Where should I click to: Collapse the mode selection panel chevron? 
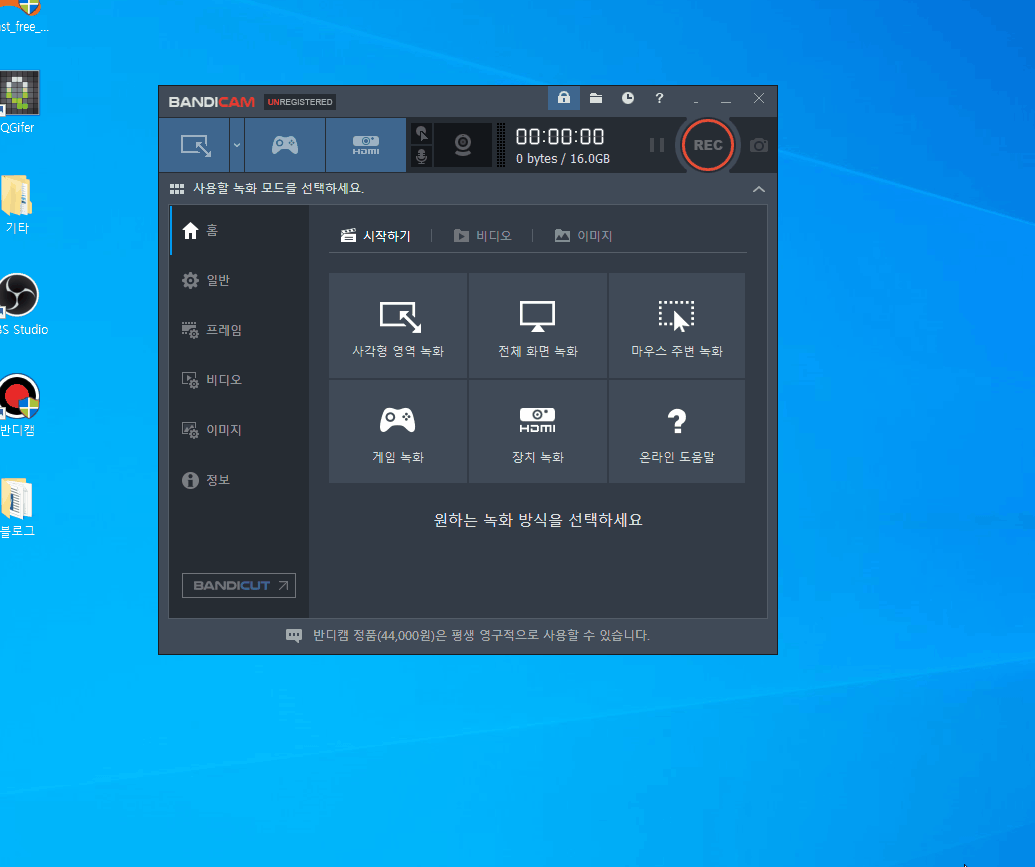(x=758, y=189)
